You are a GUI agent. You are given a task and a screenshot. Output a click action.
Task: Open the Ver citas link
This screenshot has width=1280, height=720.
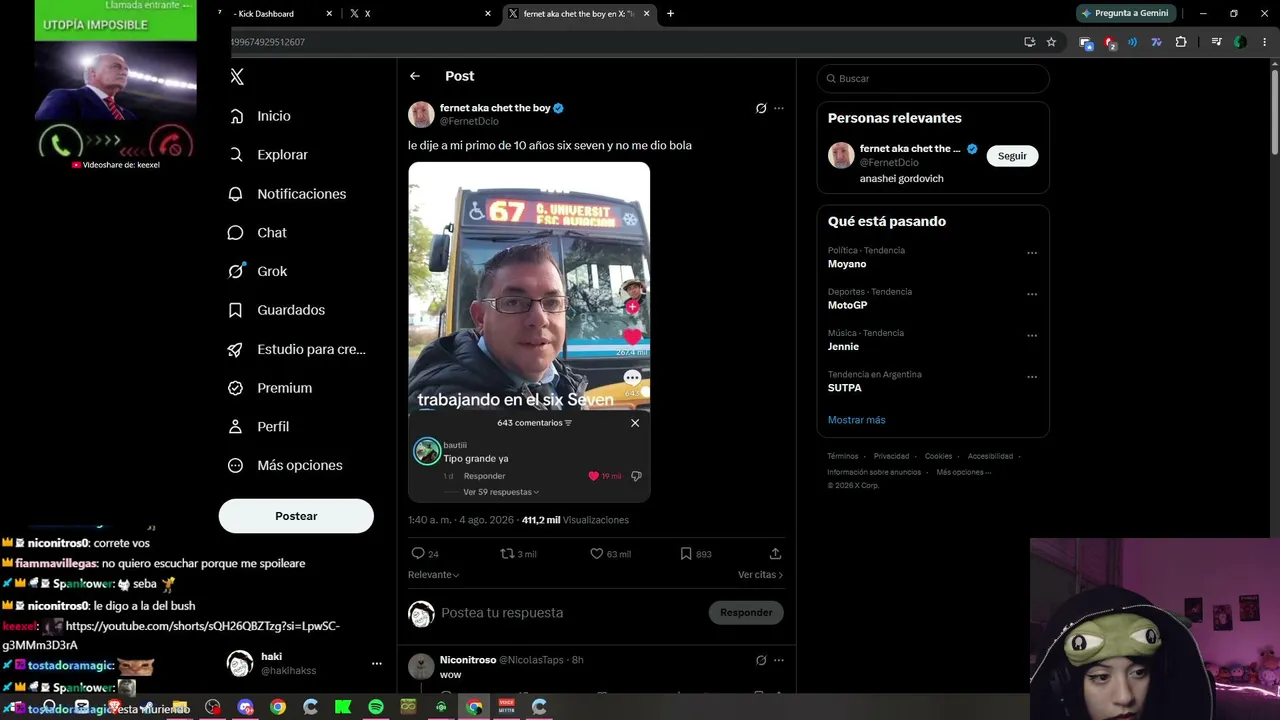760,575
